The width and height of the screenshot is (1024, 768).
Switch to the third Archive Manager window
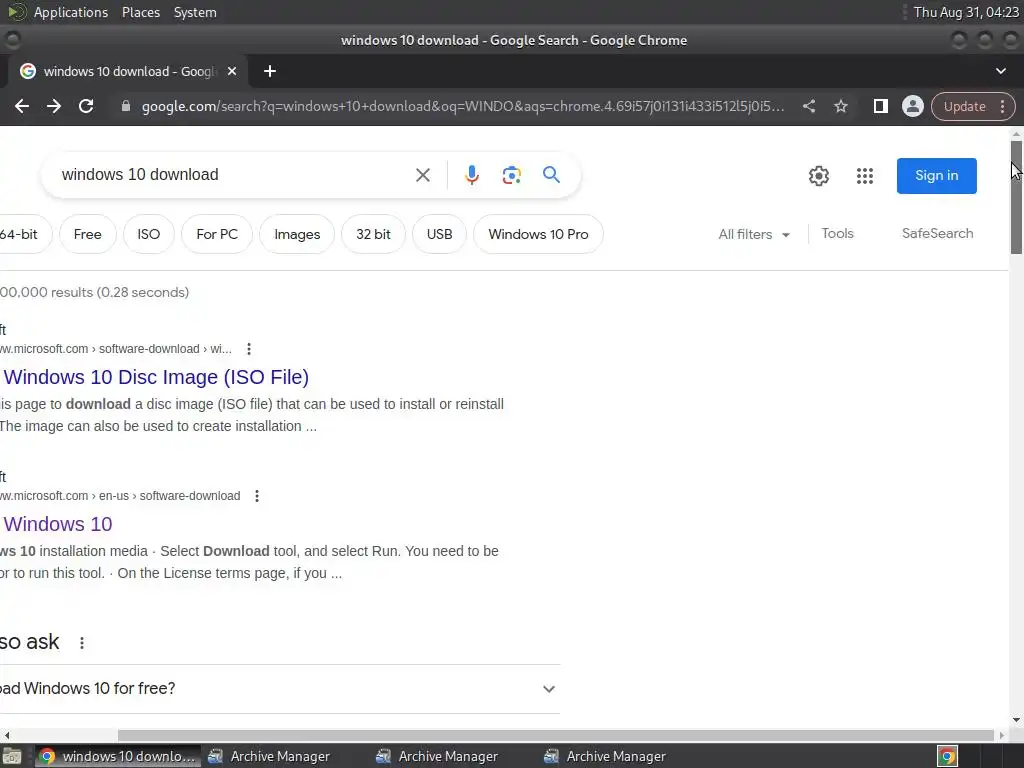tap(605, 756)
